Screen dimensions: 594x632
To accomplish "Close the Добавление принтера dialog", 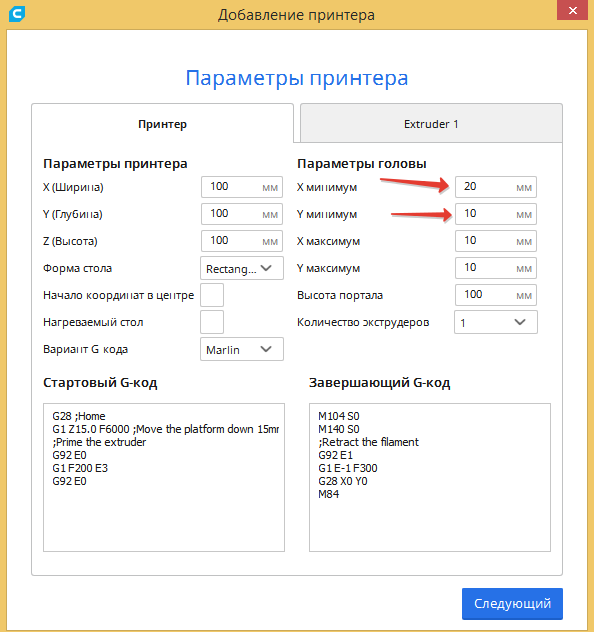I will pyautogui.click(x=573, y=10).
